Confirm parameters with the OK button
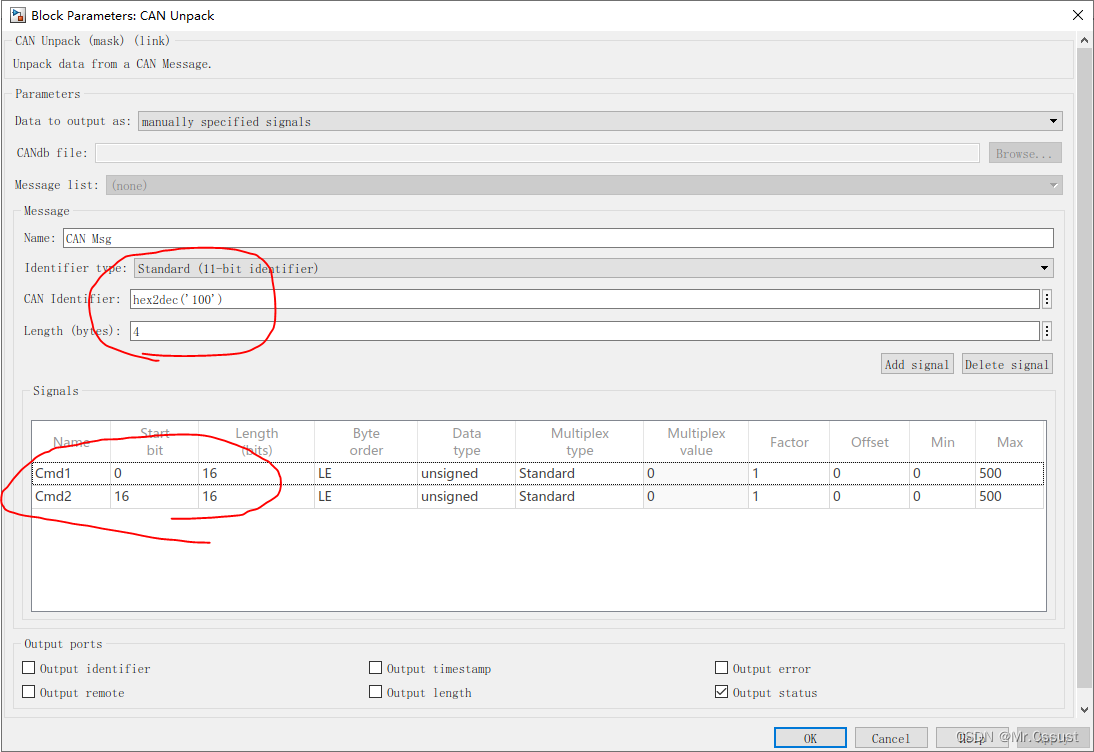 [x=810, y=736]
